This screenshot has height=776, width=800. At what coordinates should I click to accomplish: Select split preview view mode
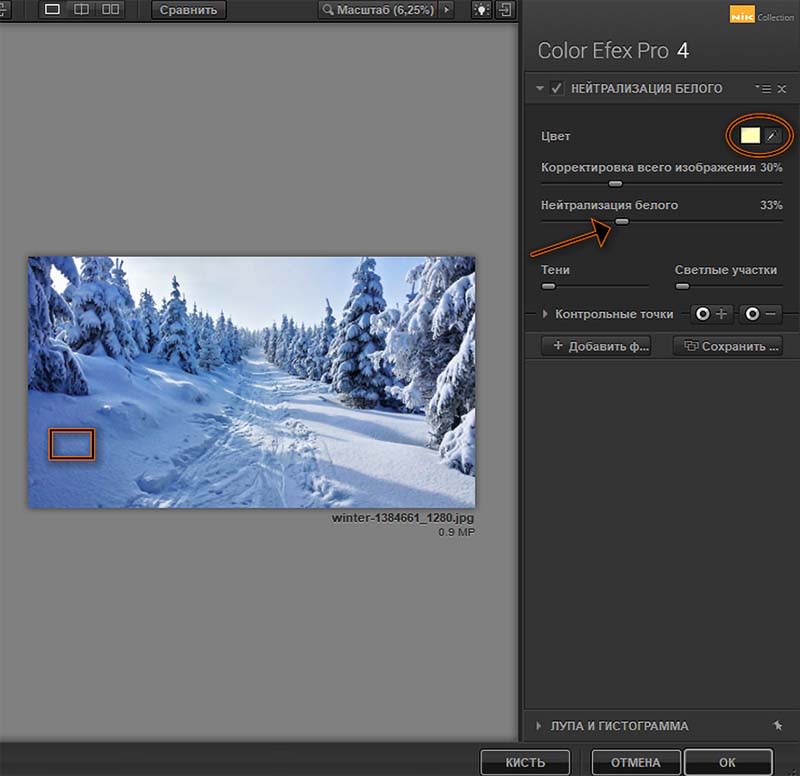click(x=81, y=9)
